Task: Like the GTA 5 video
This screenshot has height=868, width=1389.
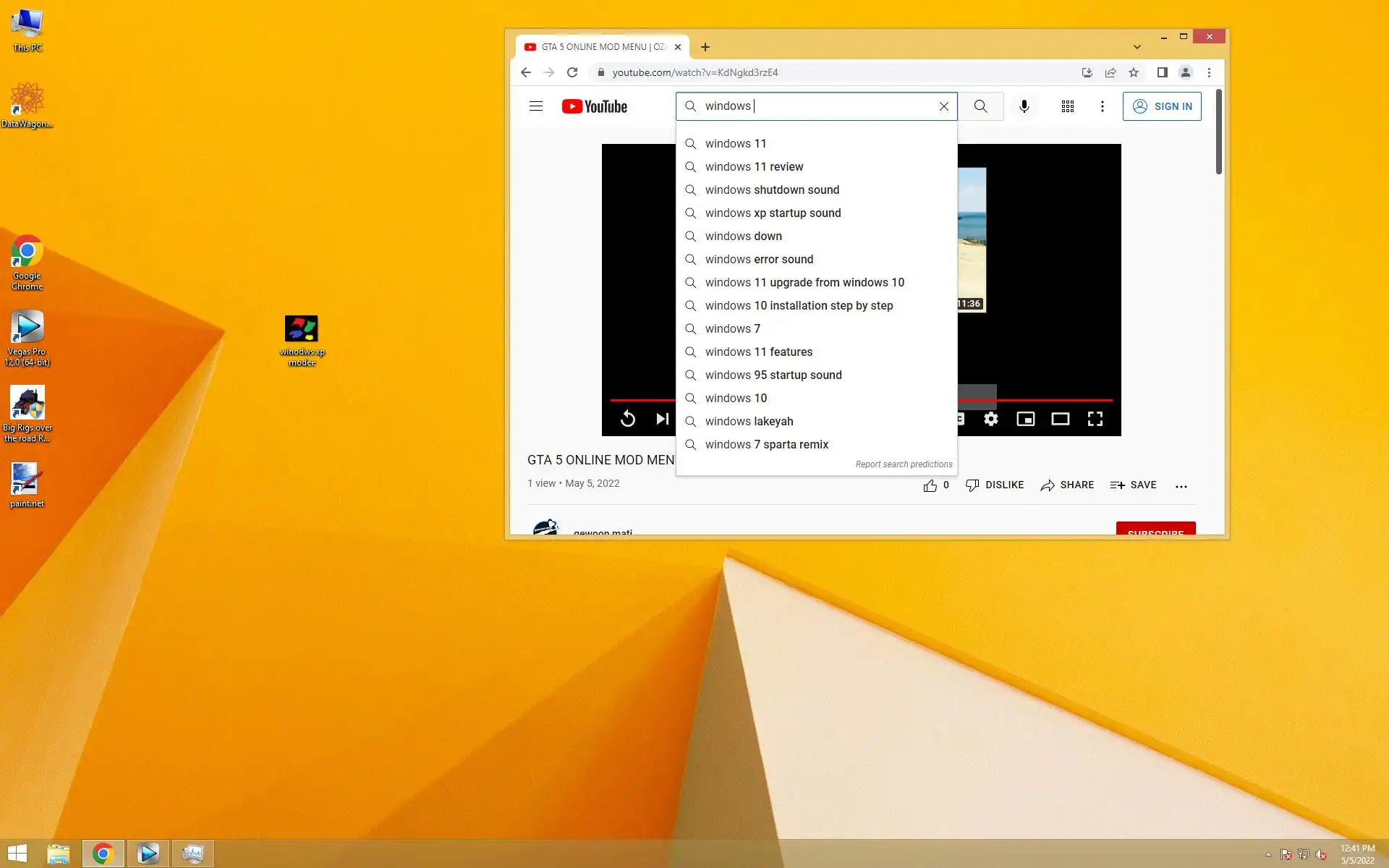Action: click(930, 485)
